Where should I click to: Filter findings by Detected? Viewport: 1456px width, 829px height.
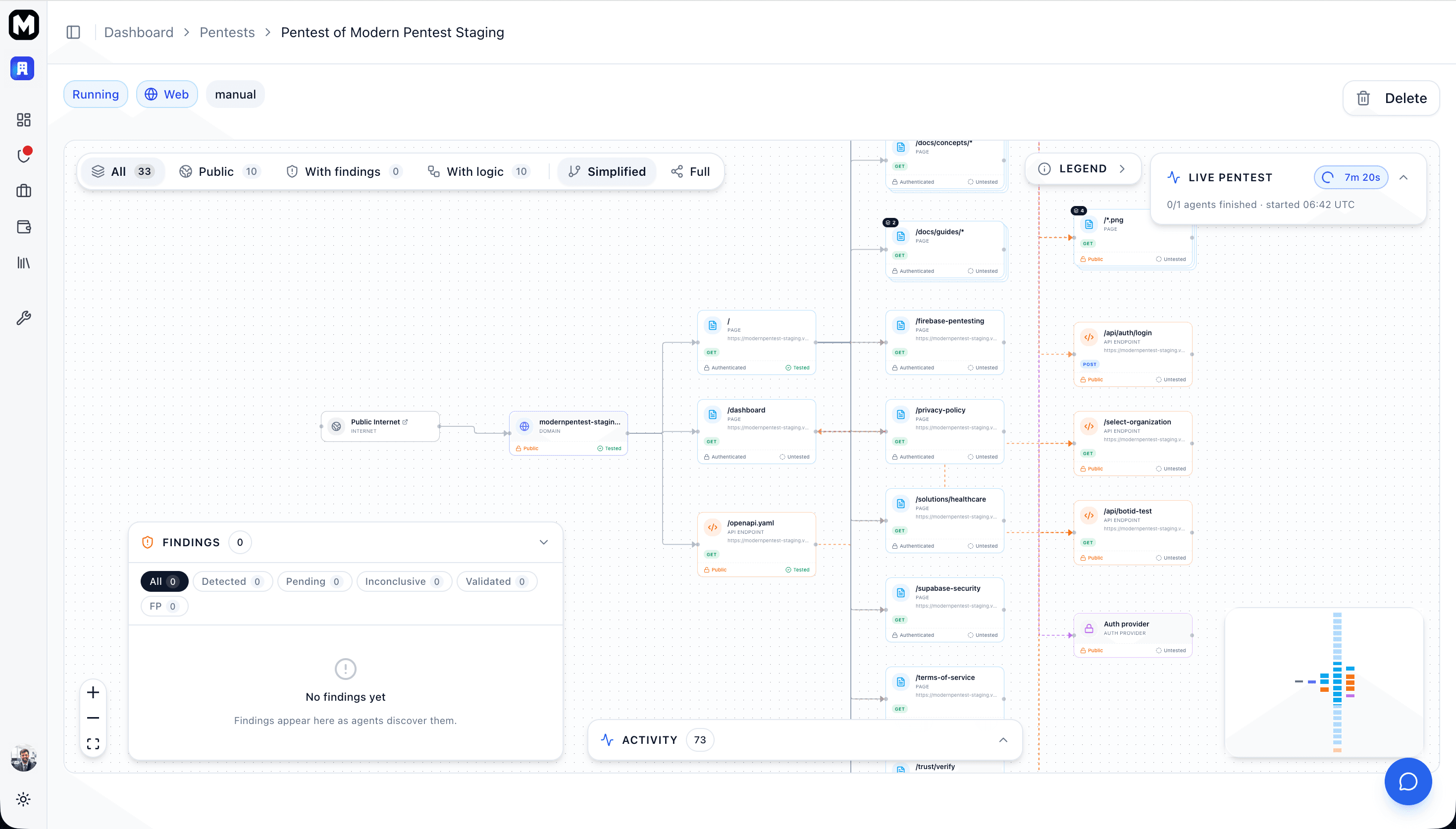point(232,581)
